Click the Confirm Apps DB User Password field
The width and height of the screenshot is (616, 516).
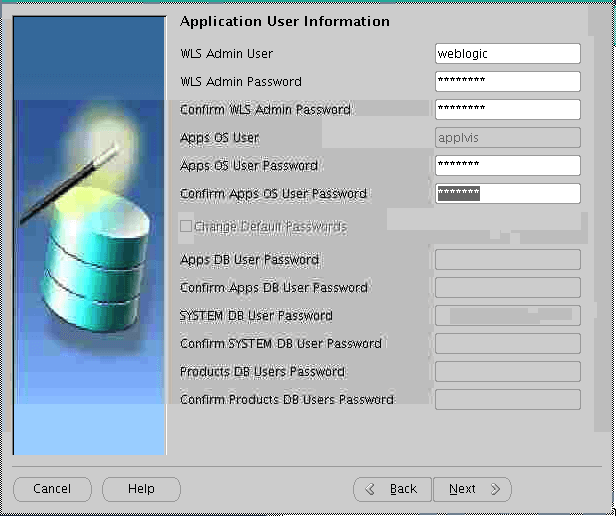pyautogui.click(x=507, y=288)
